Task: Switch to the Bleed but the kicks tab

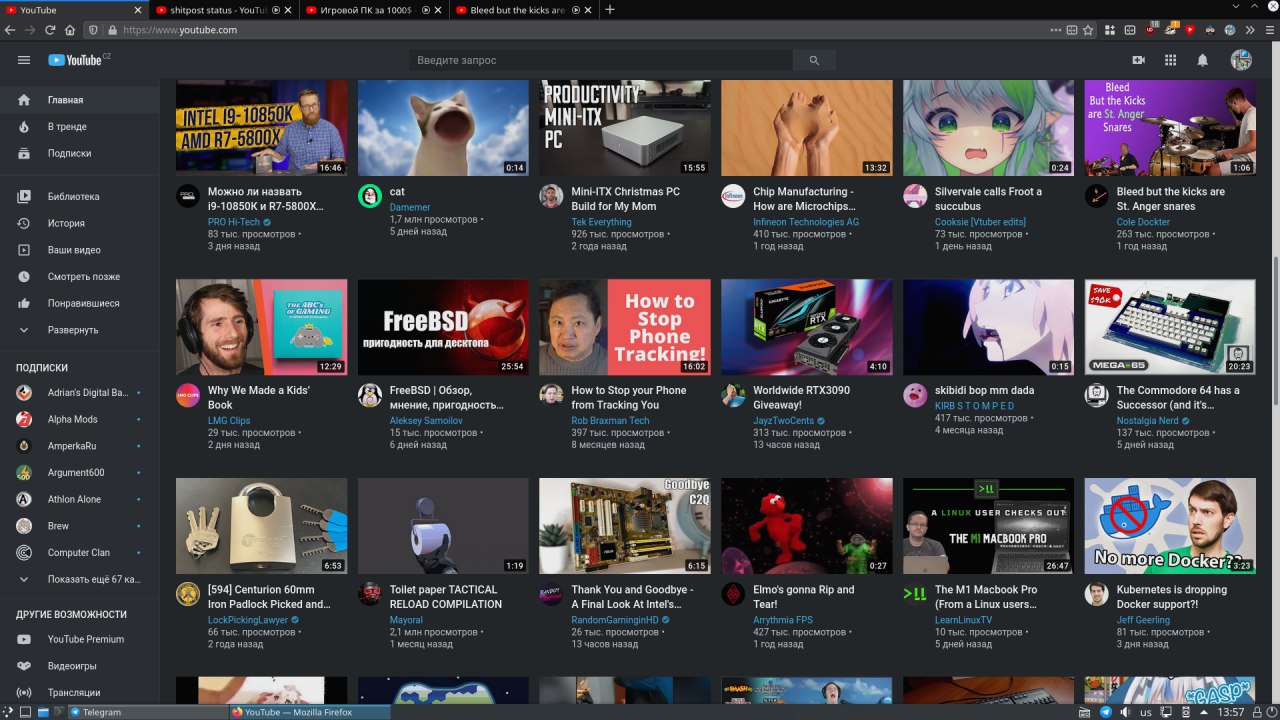Action: (522, 10)
